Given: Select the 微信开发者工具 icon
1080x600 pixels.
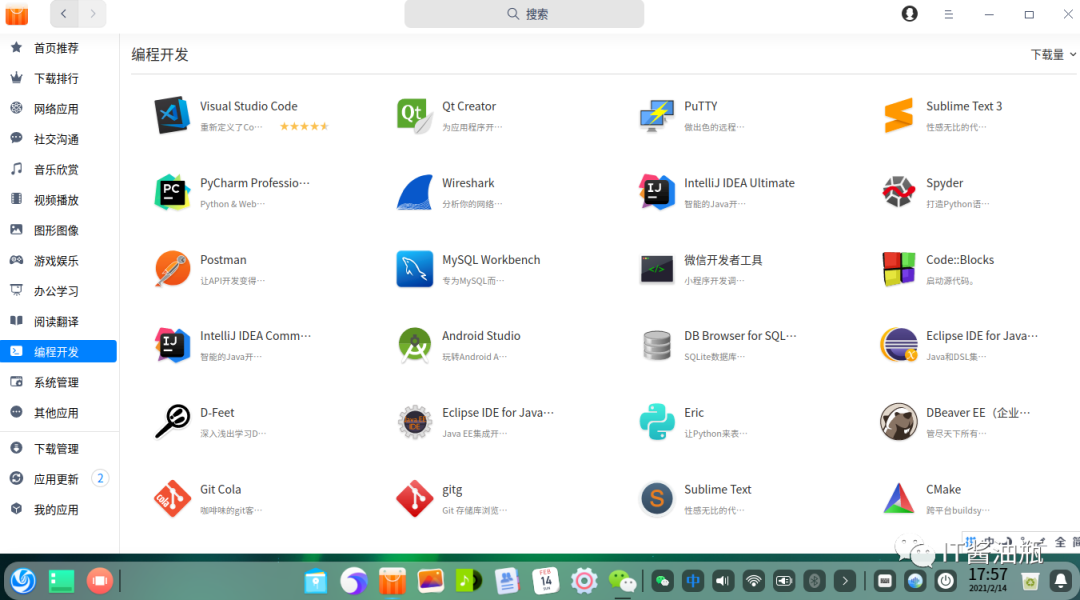Looking at the screenshot, I should tap(656, 269).
